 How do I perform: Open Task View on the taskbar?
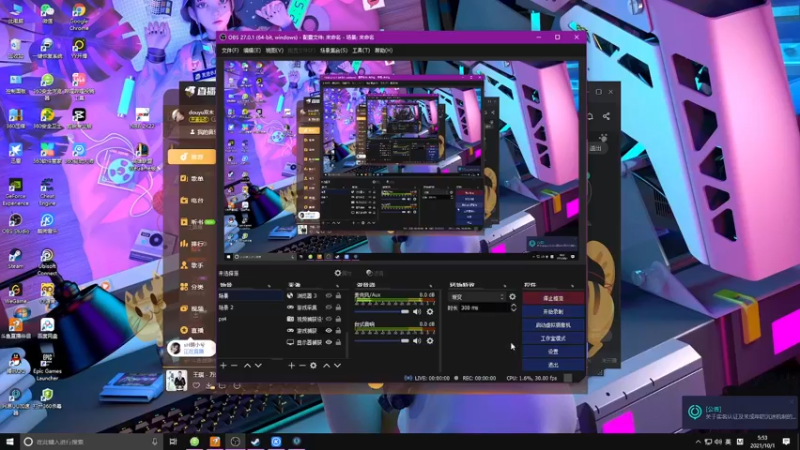[173, 441]
